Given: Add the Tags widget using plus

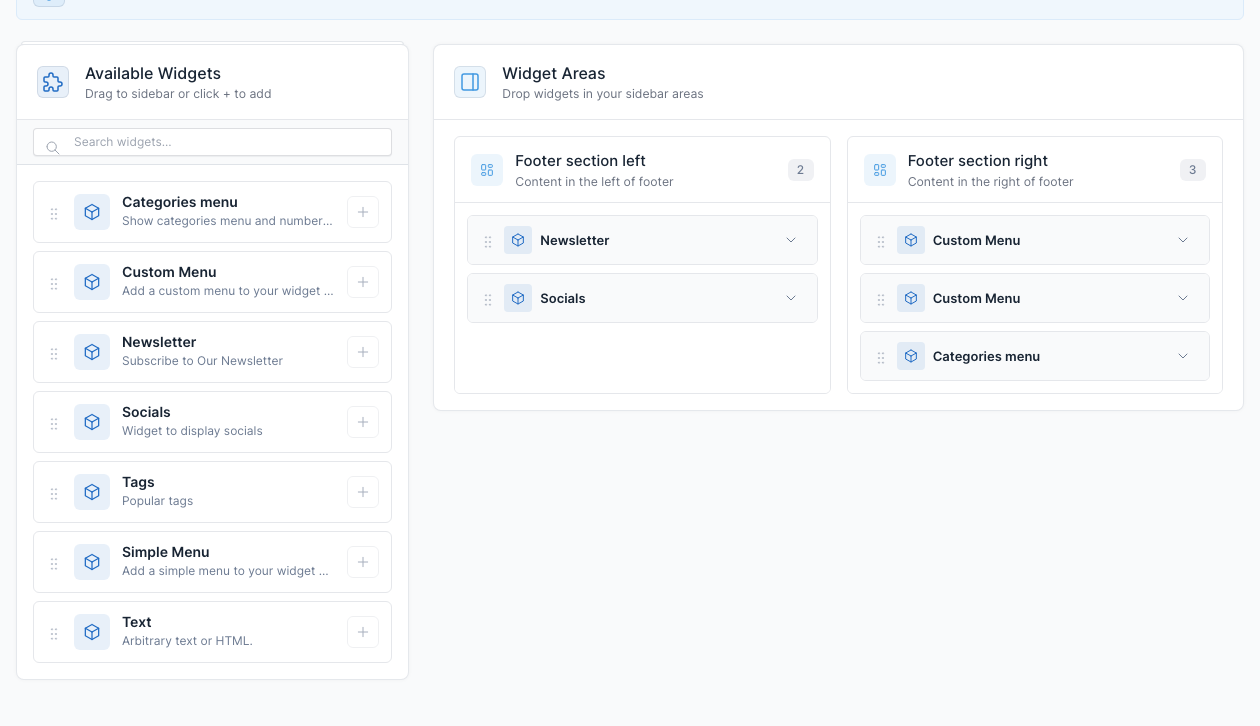Looking at the screenshot, I should tap(363, 492).
